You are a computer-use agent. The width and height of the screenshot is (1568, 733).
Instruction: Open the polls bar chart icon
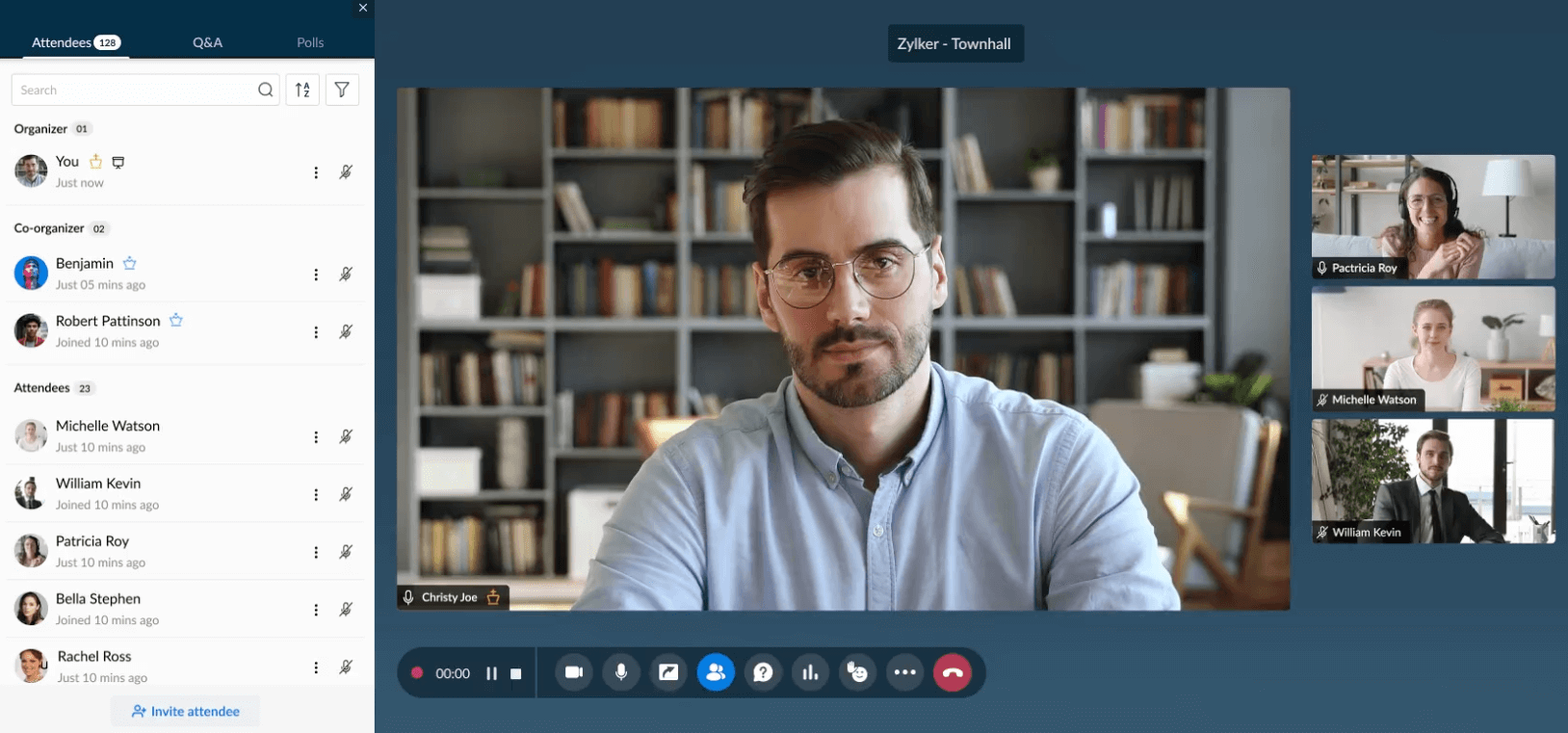810,672
